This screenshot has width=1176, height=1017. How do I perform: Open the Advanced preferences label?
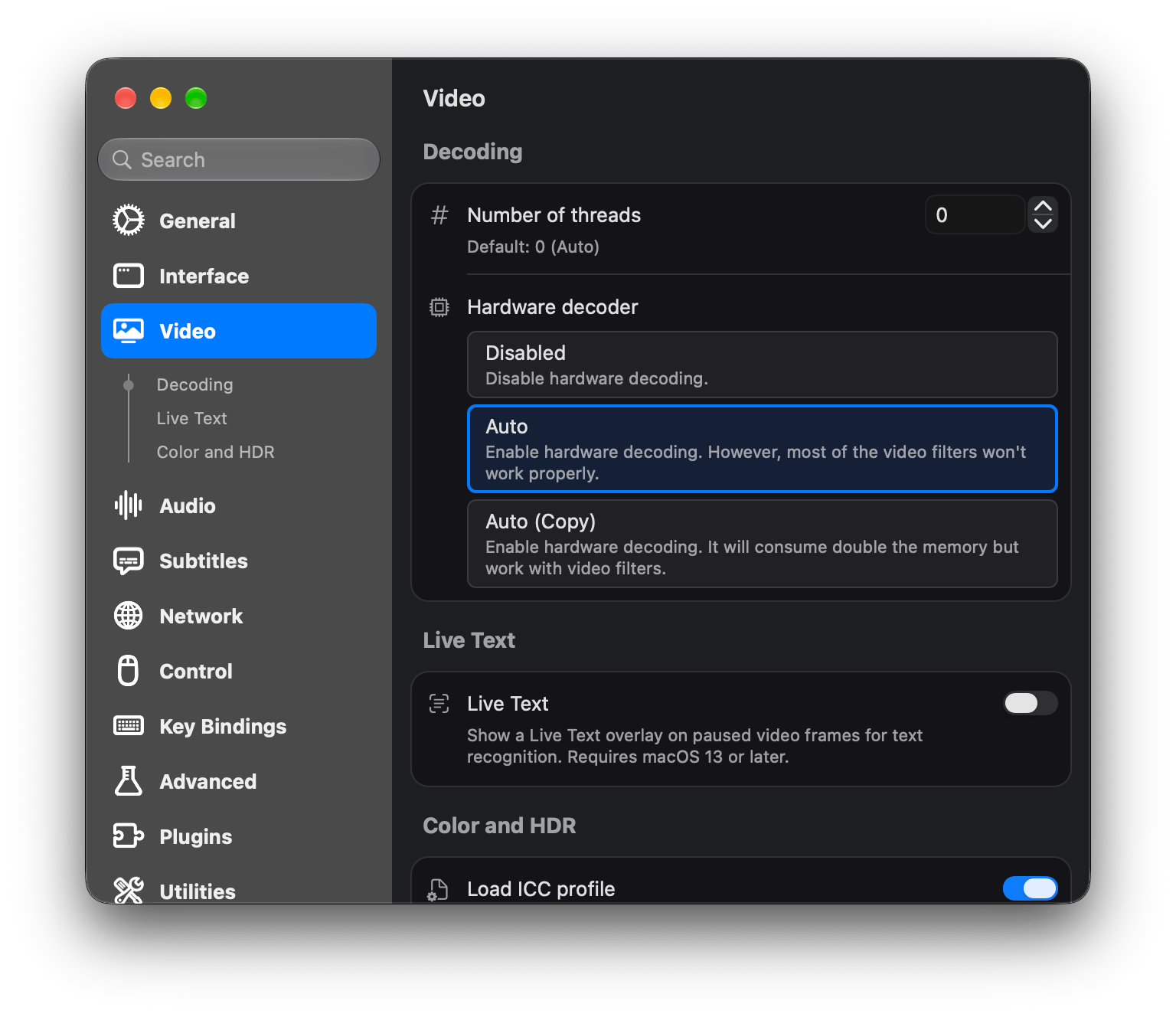pyautogui.click(x=208, y=782)
